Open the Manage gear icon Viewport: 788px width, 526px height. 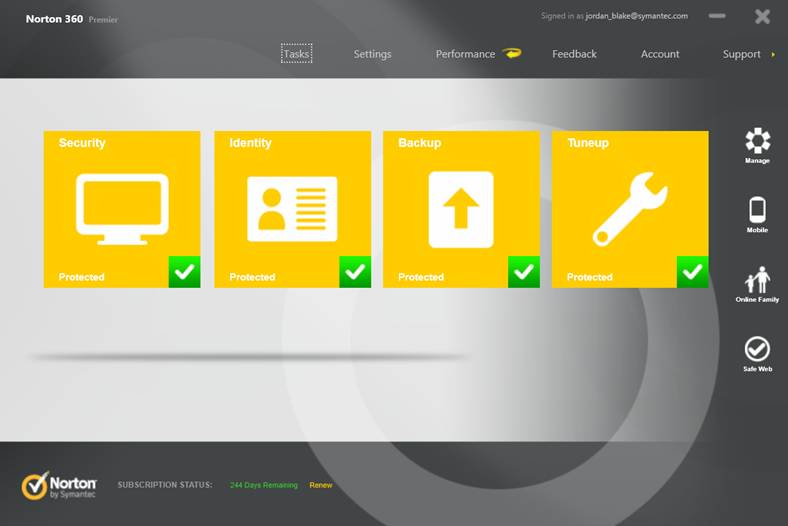757,140
